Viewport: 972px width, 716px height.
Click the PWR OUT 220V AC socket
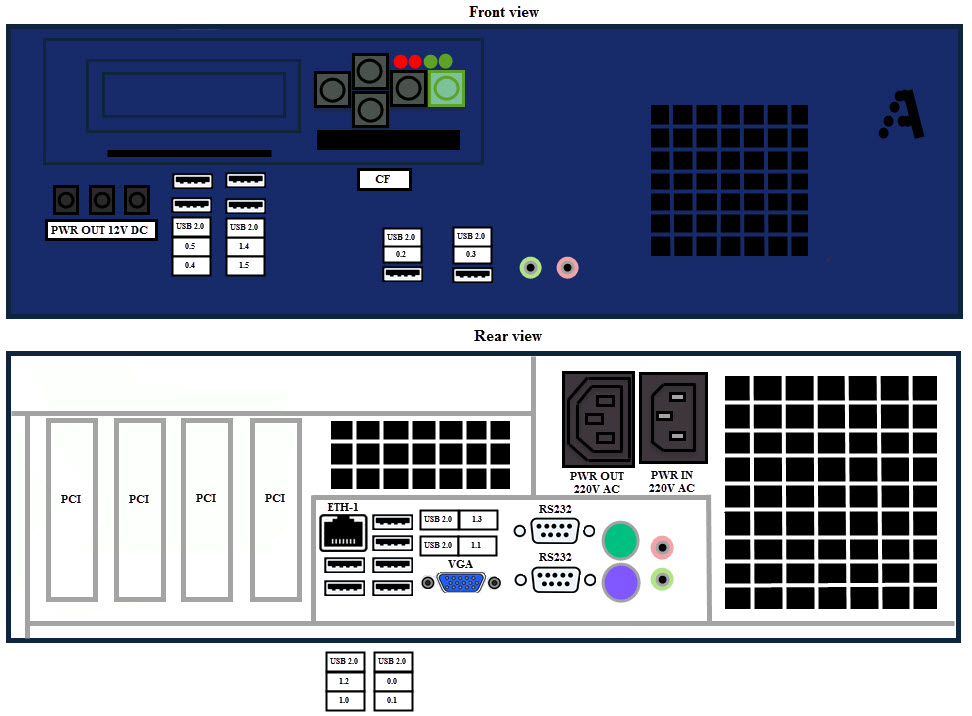(598, 418)
